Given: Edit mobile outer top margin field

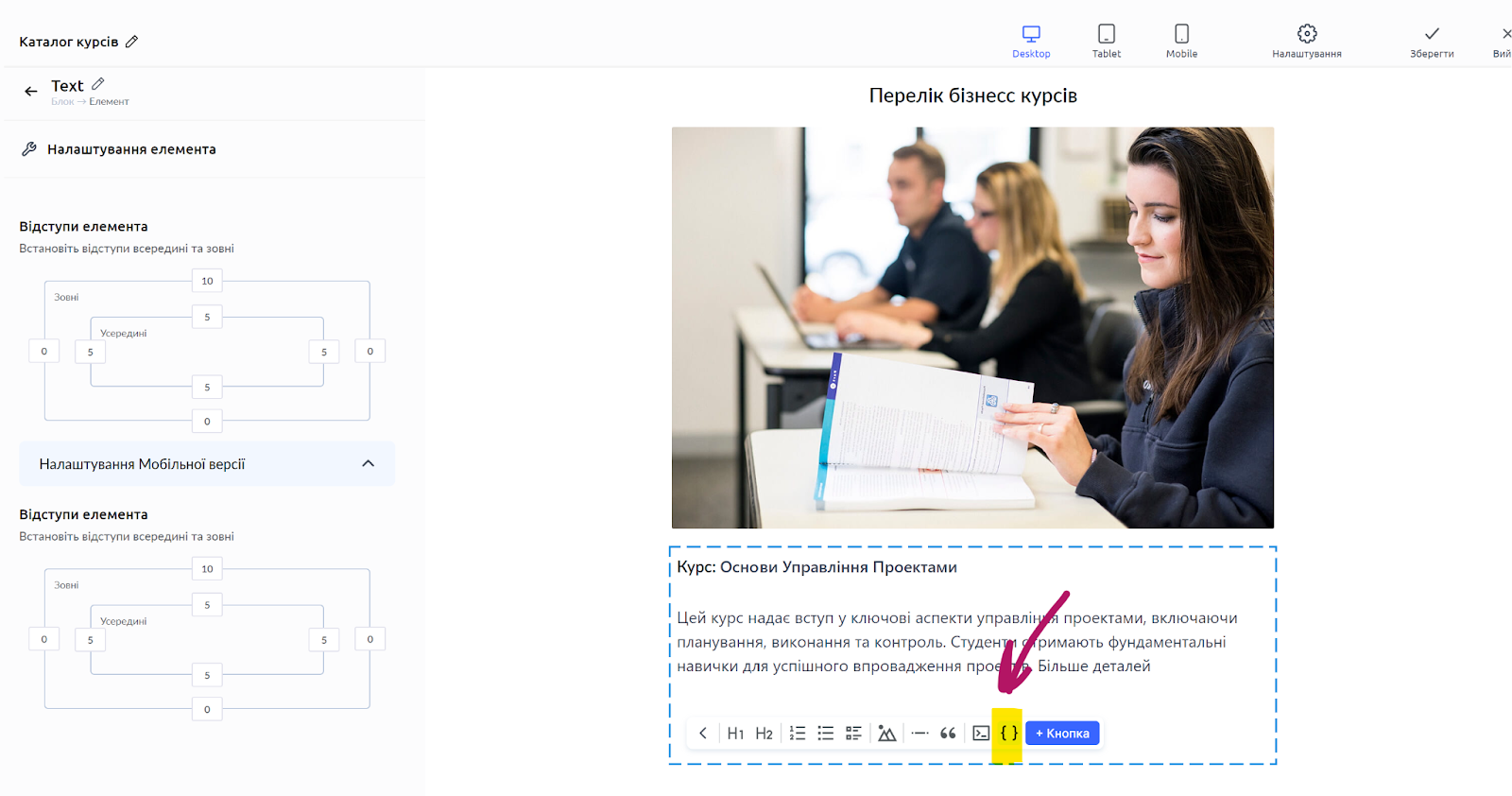Looking at the screenshot, I should click(207, 569).
